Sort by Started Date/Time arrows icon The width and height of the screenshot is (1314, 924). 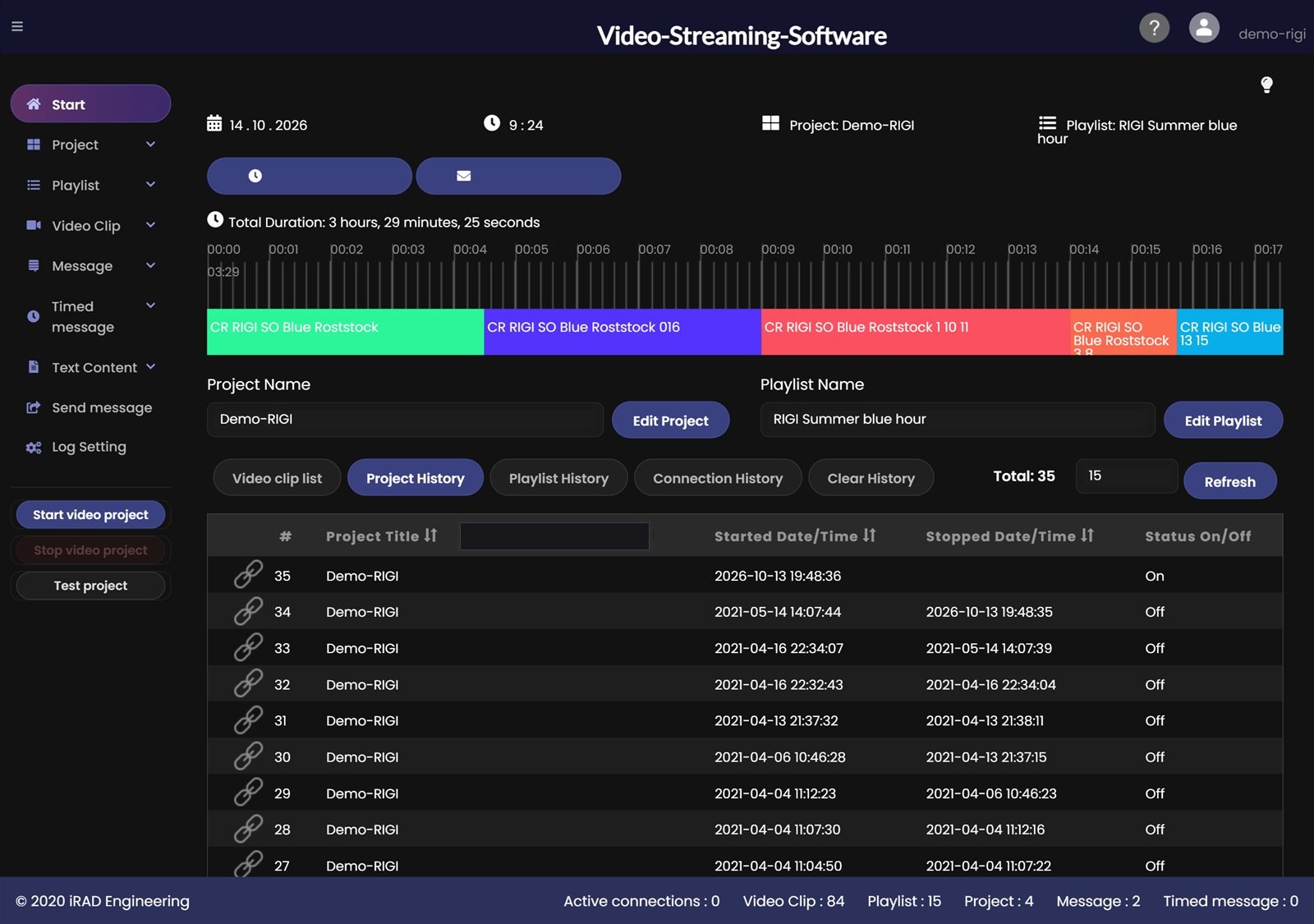[x=870, y=536]
